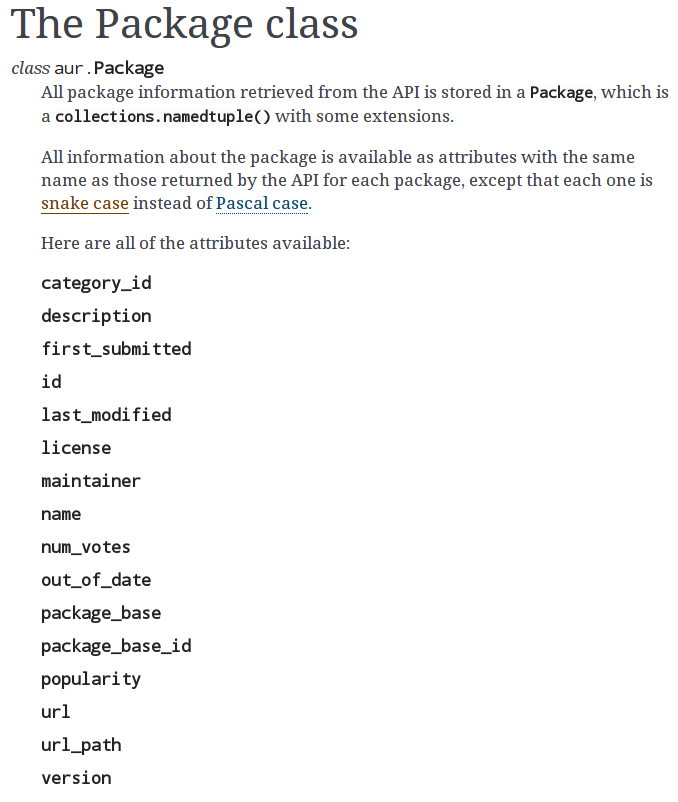Open the snake case link

pos(85,204)
